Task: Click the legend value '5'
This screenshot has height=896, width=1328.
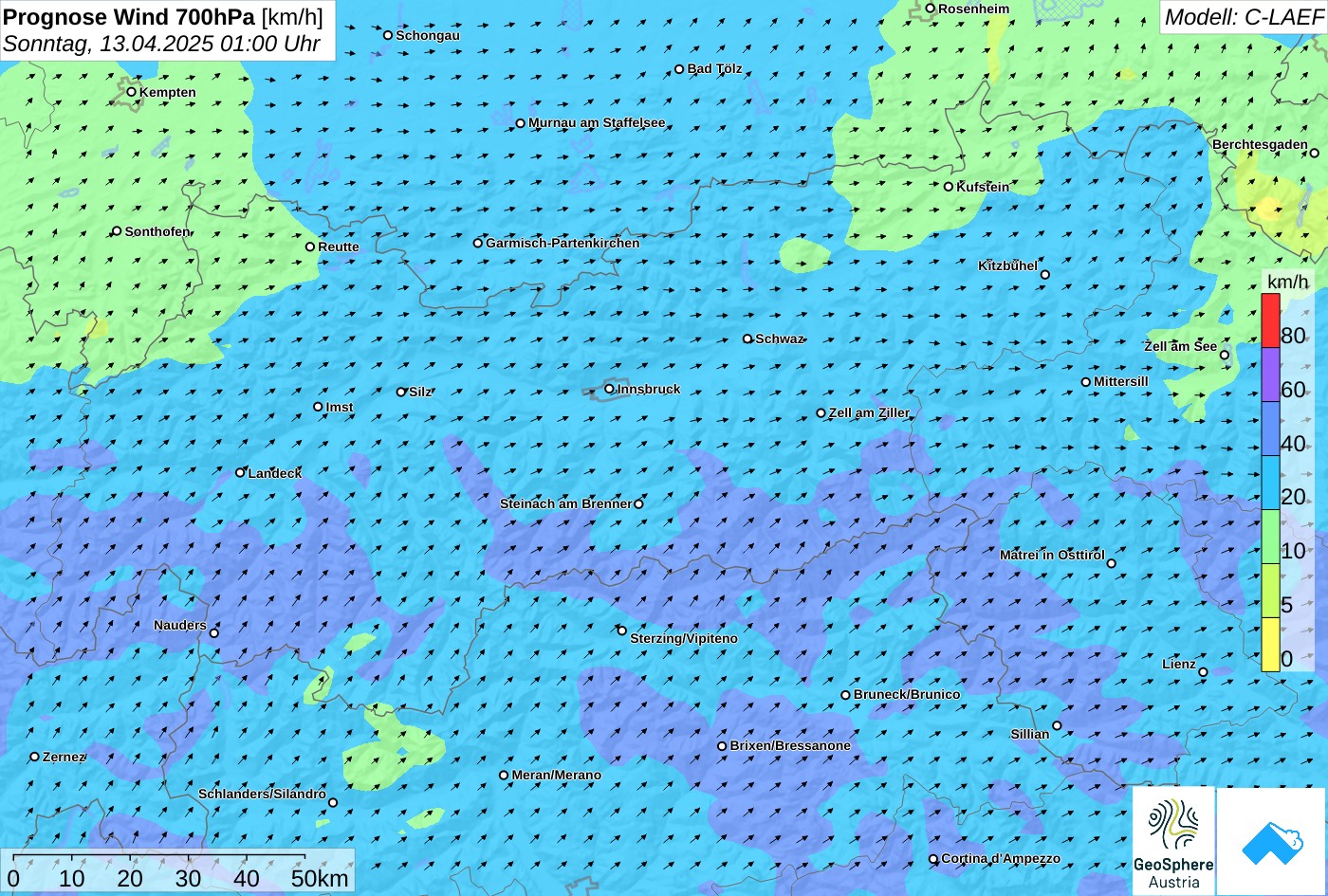Action: point(1287,605)
